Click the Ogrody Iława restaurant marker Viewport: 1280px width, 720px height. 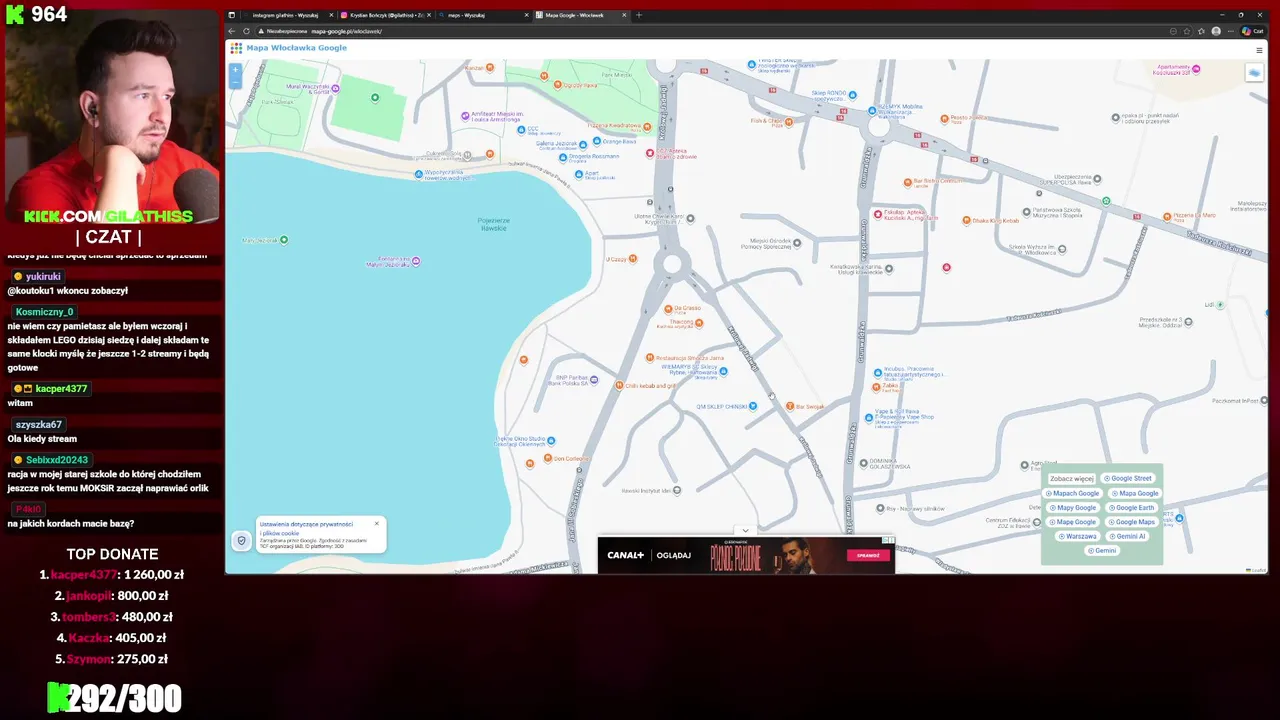pyautogui.click(x=557, y=86)
